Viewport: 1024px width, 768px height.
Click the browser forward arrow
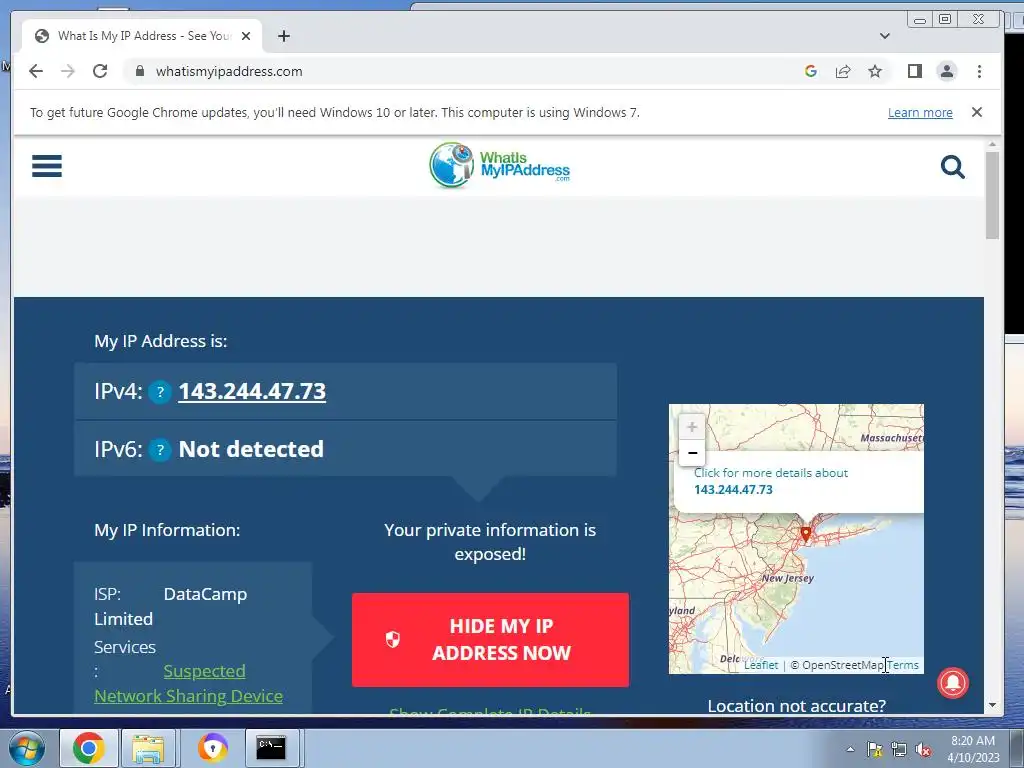(x=67, y=71)
